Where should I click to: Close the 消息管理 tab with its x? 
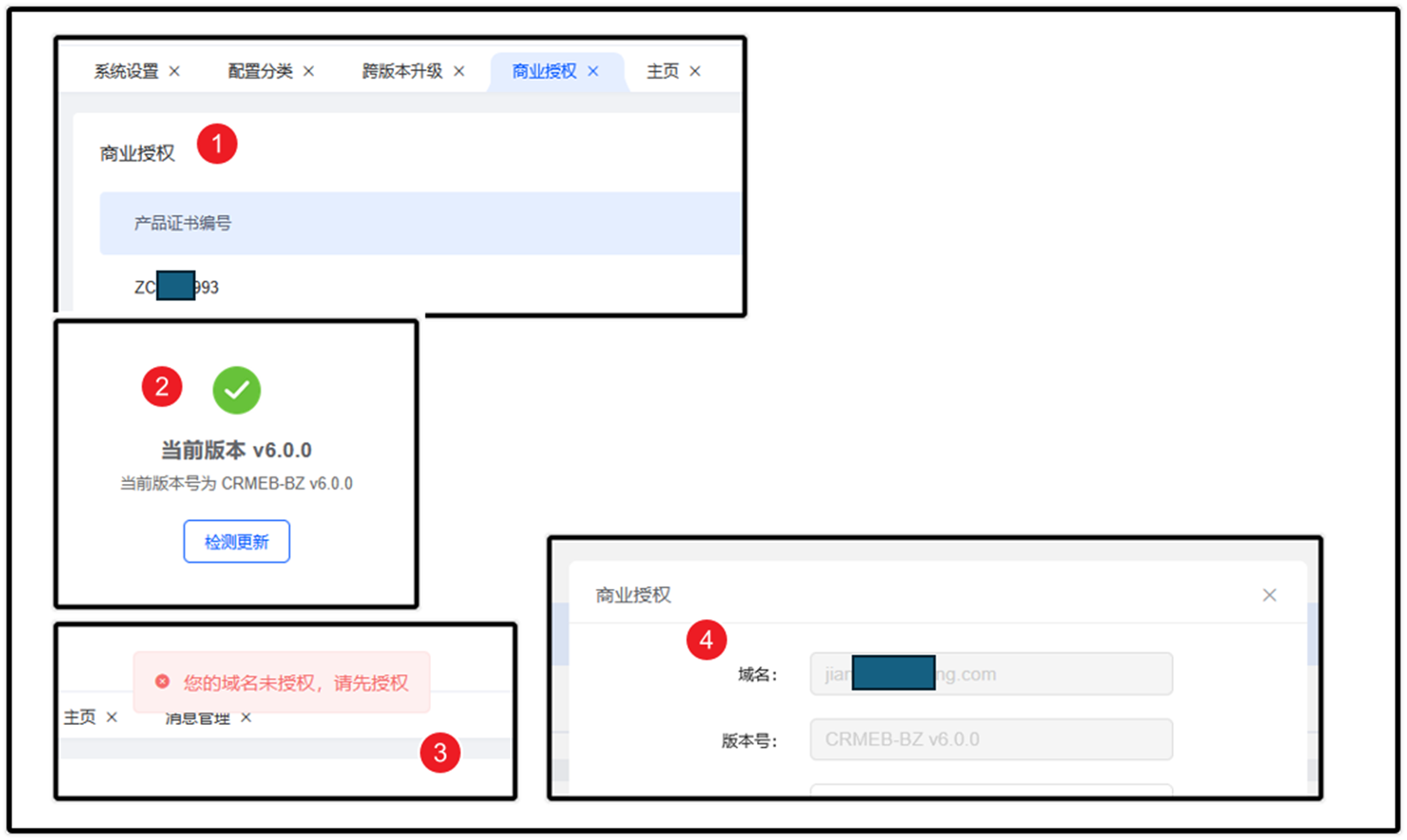coord(246,717)
